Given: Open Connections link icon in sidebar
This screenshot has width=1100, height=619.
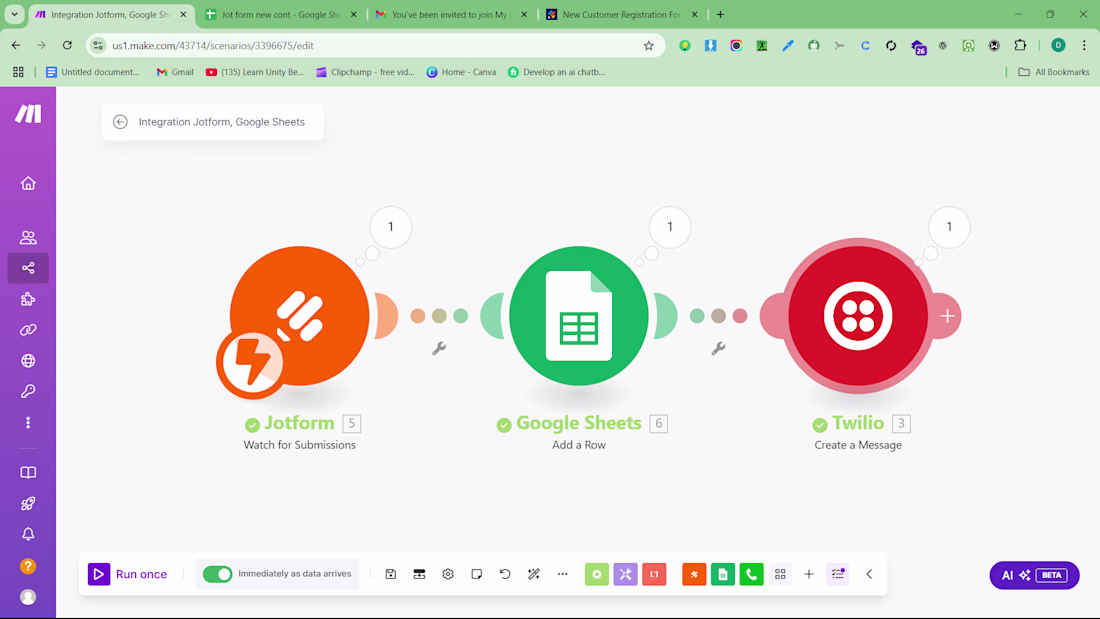Looking at the screenshot, I should (x=28, y=330).
